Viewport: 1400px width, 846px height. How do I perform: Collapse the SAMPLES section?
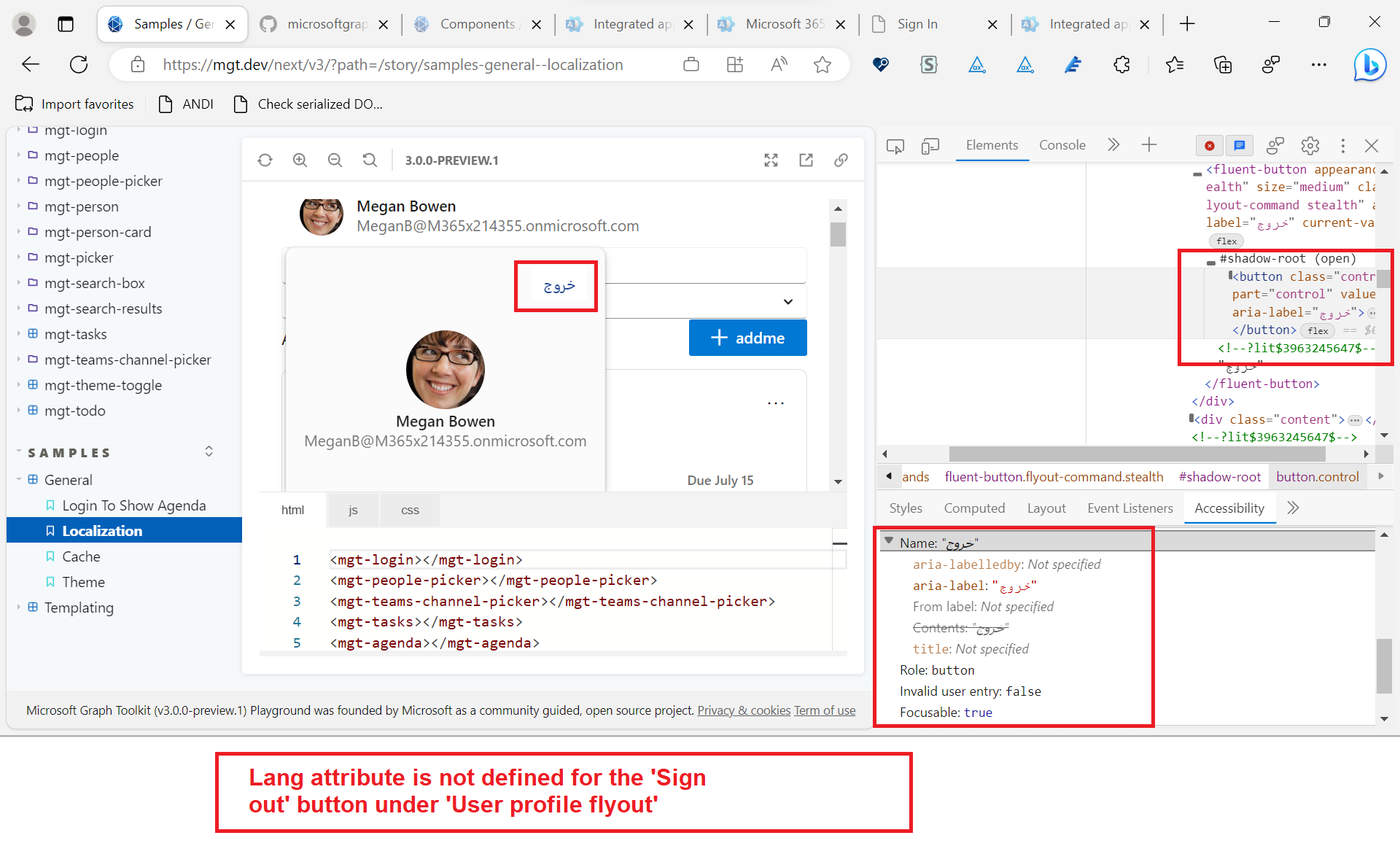(209, 451)
